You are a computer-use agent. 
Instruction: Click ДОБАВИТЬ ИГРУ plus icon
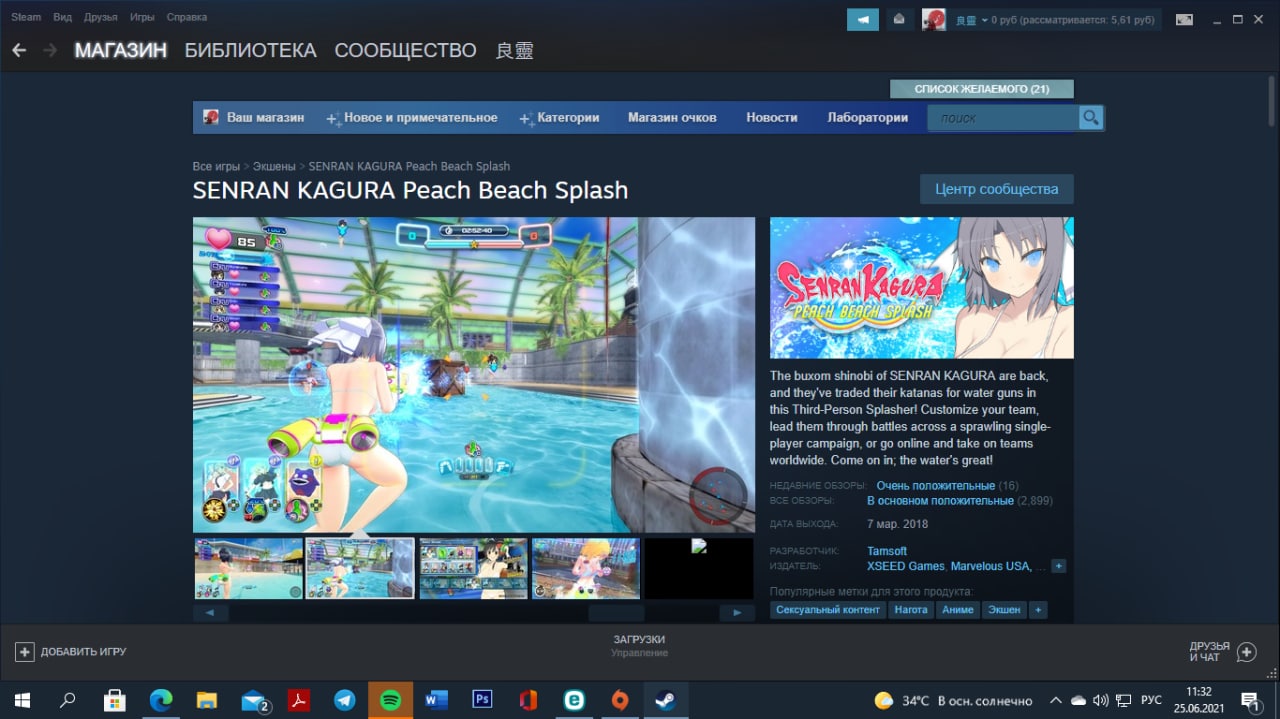point(25,652)
